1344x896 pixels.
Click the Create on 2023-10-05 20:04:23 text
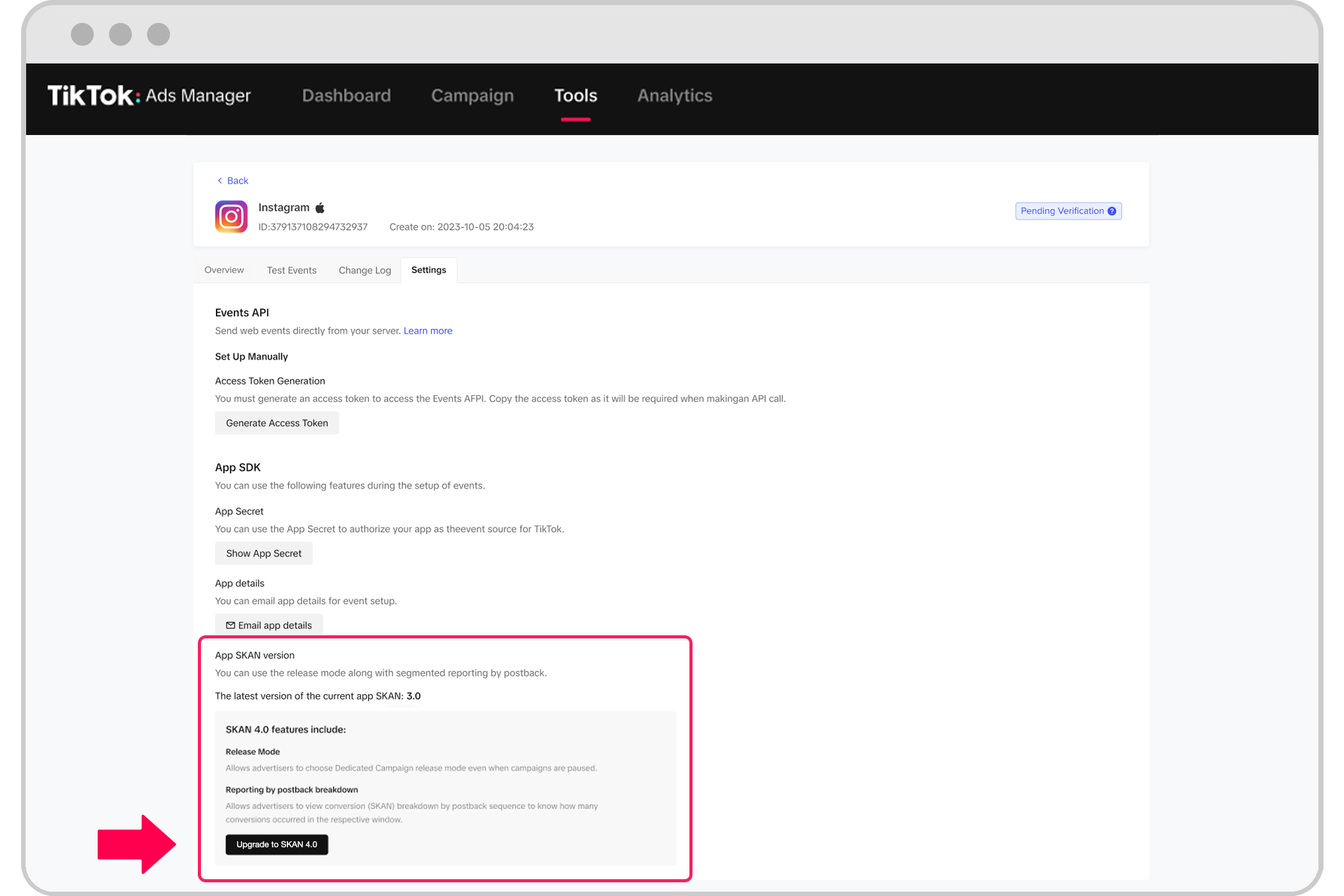pyautogui.click(x=462, y=227)
